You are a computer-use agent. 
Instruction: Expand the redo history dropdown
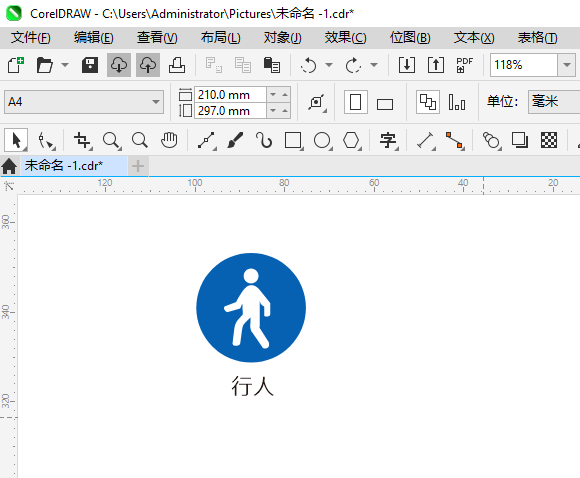point(374,65)
